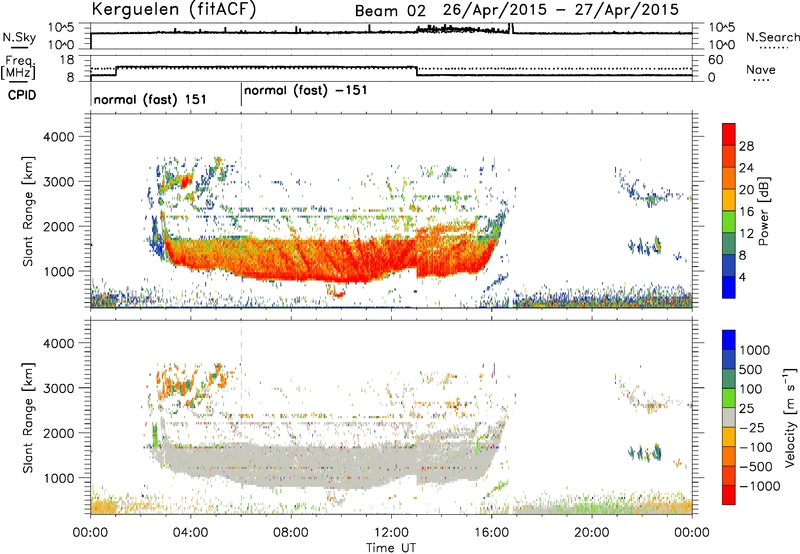Click the '-1000' tick on Velocity colorbar
Image resolution: width=800 pixels, height=554 pixels.
coord(760,486)
